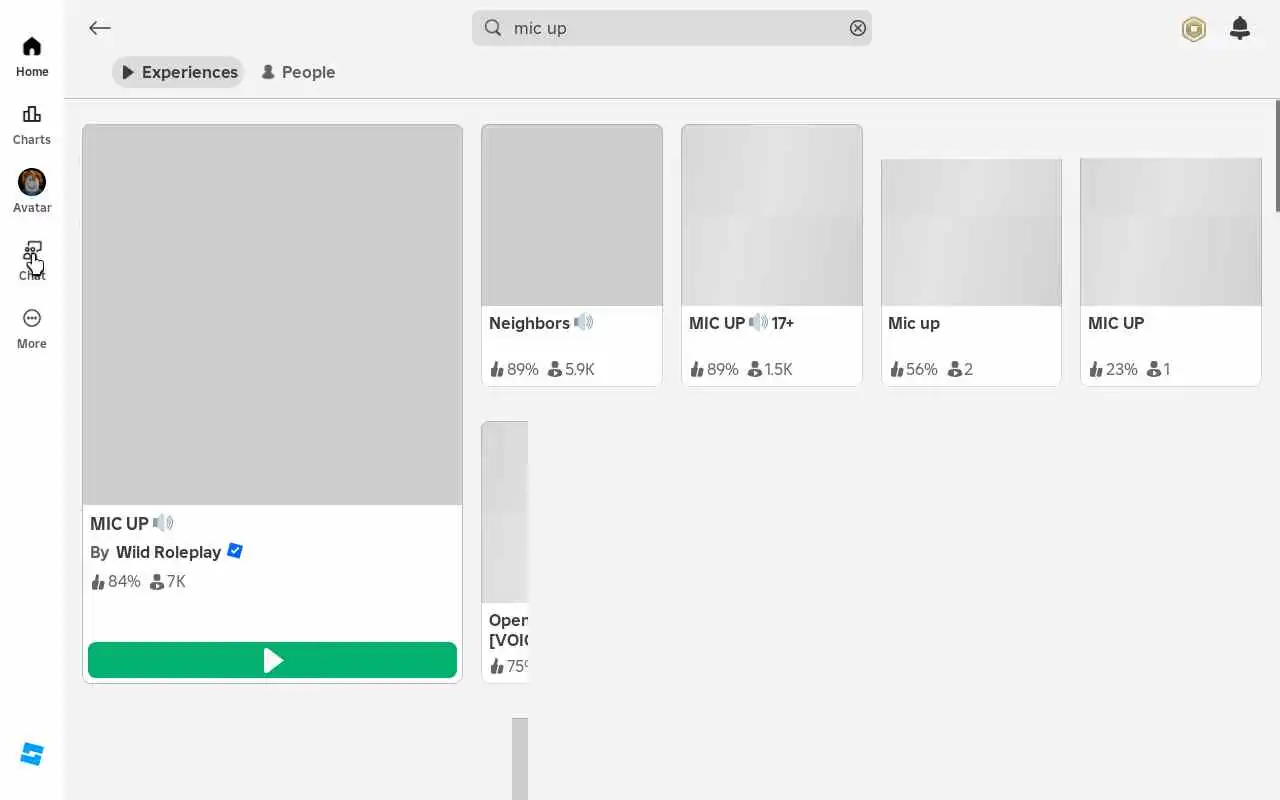Open the More menu
The width and height of the screenshot is (1280, 800).
pos(32,329)
